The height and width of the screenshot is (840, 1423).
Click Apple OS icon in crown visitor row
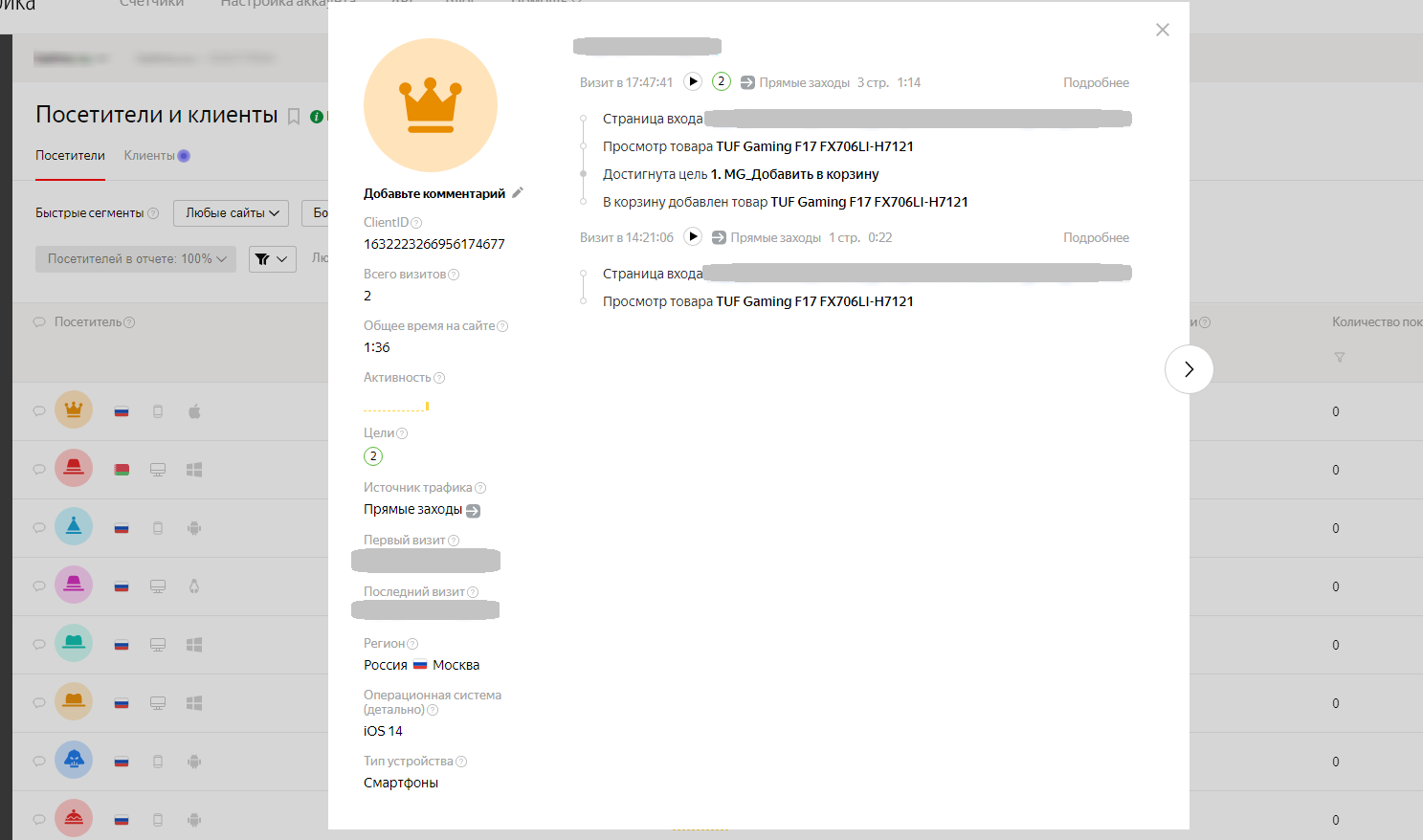click(194, 411)
